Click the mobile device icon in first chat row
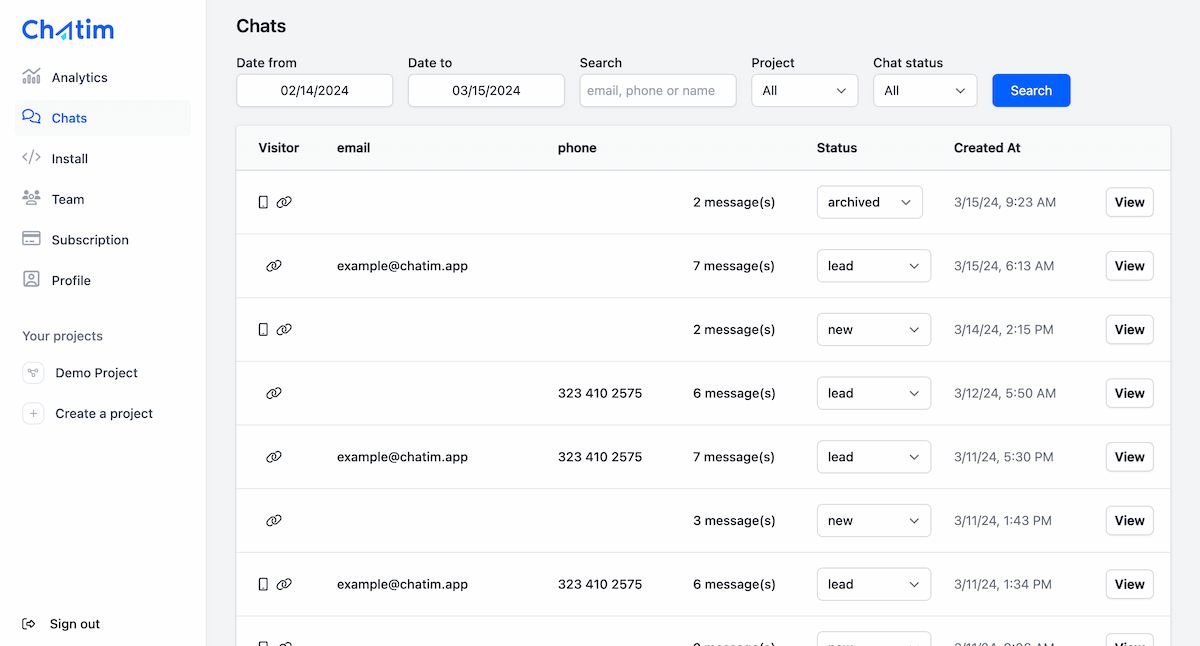This screenshot has width=1200, height=646. (263, 201)
